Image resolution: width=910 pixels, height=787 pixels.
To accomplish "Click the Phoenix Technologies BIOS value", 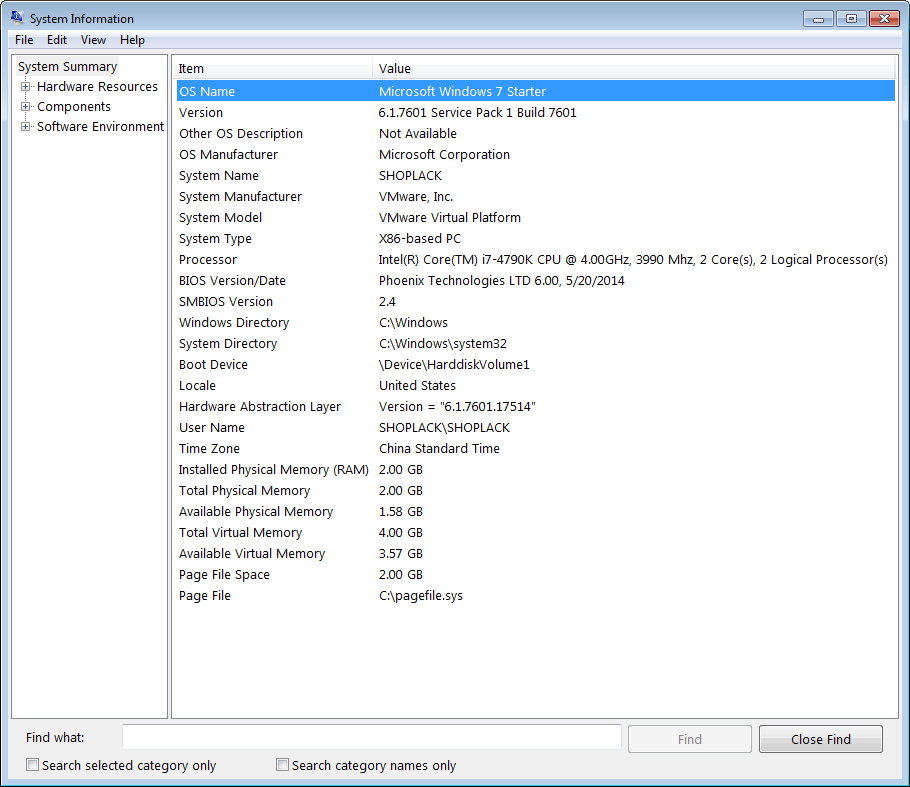I will click(x=501, y=280).
